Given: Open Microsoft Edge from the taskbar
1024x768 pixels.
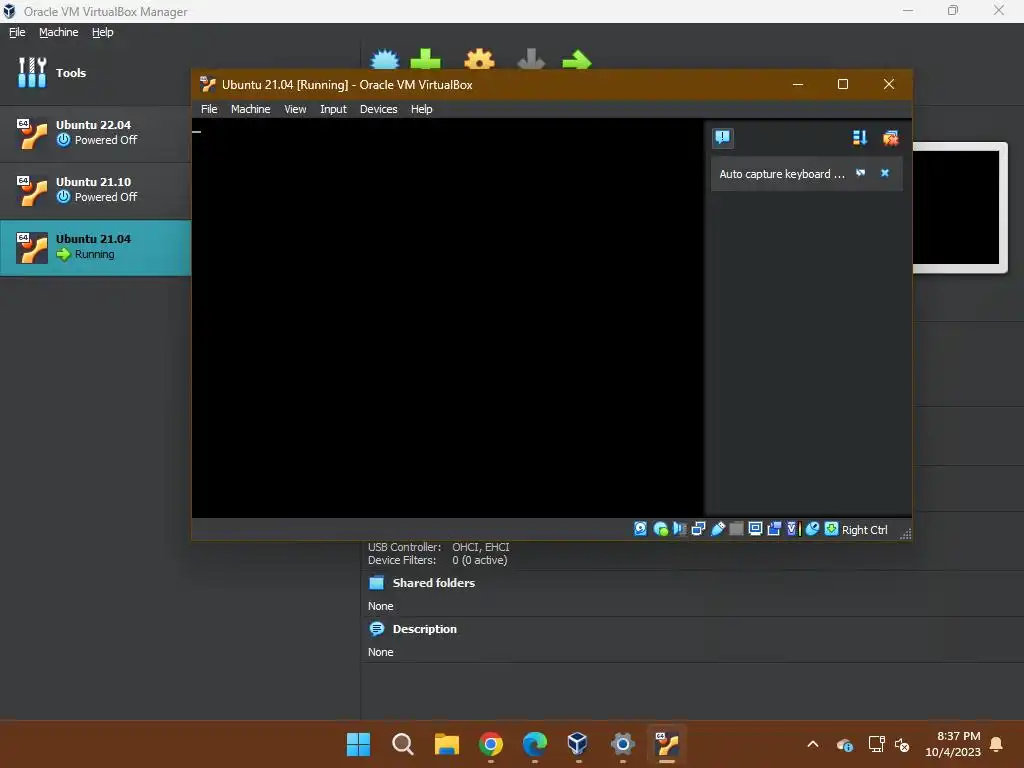Looking at the screenshot, I should coord(535,744).
